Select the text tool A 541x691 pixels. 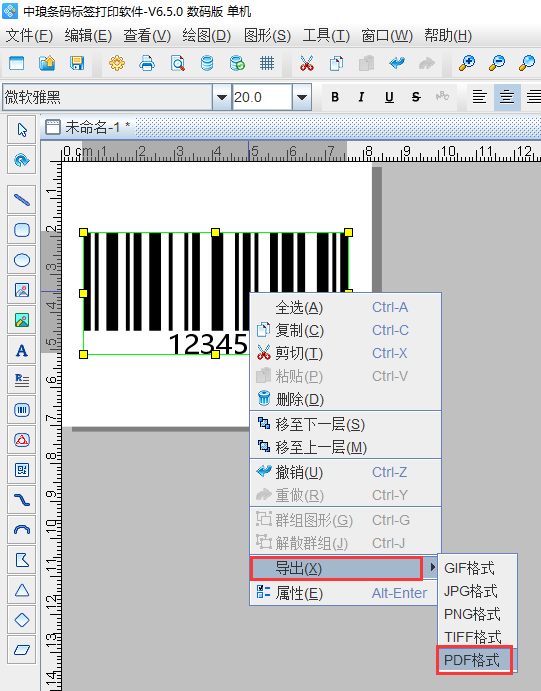(x=22, y=350)
